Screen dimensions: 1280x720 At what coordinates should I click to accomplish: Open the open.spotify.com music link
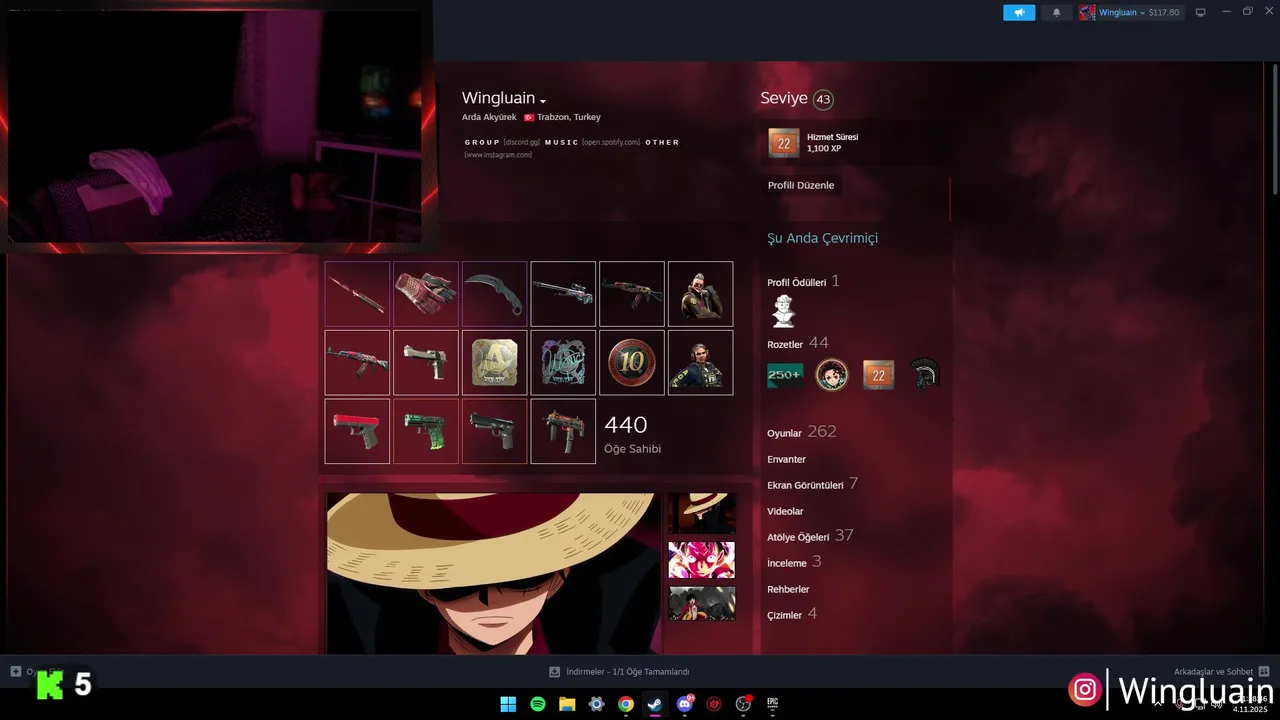(x=611, y=142)
